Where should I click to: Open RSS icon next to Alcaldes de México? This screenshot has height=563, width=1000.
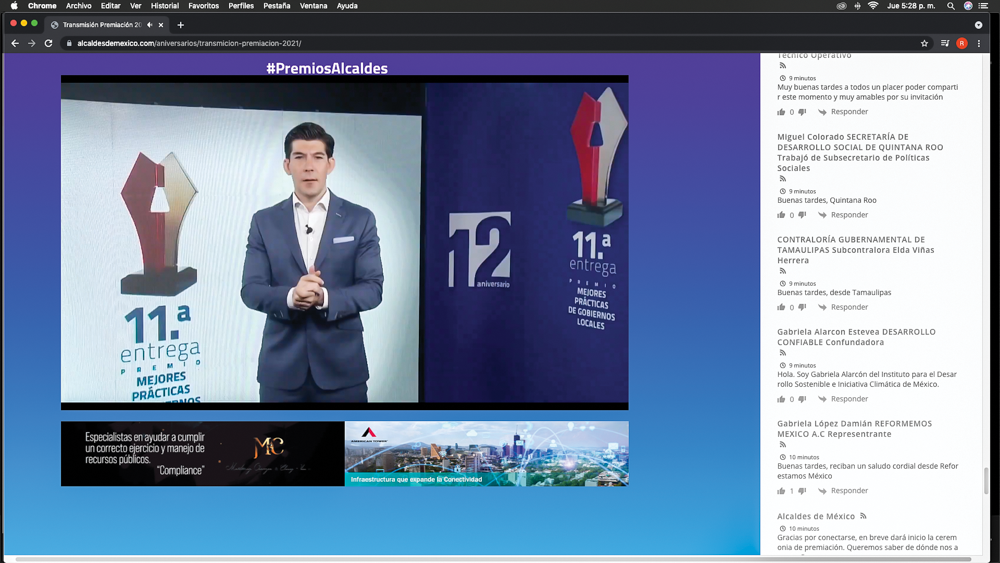pyautogui.click(x=864, y=516)
